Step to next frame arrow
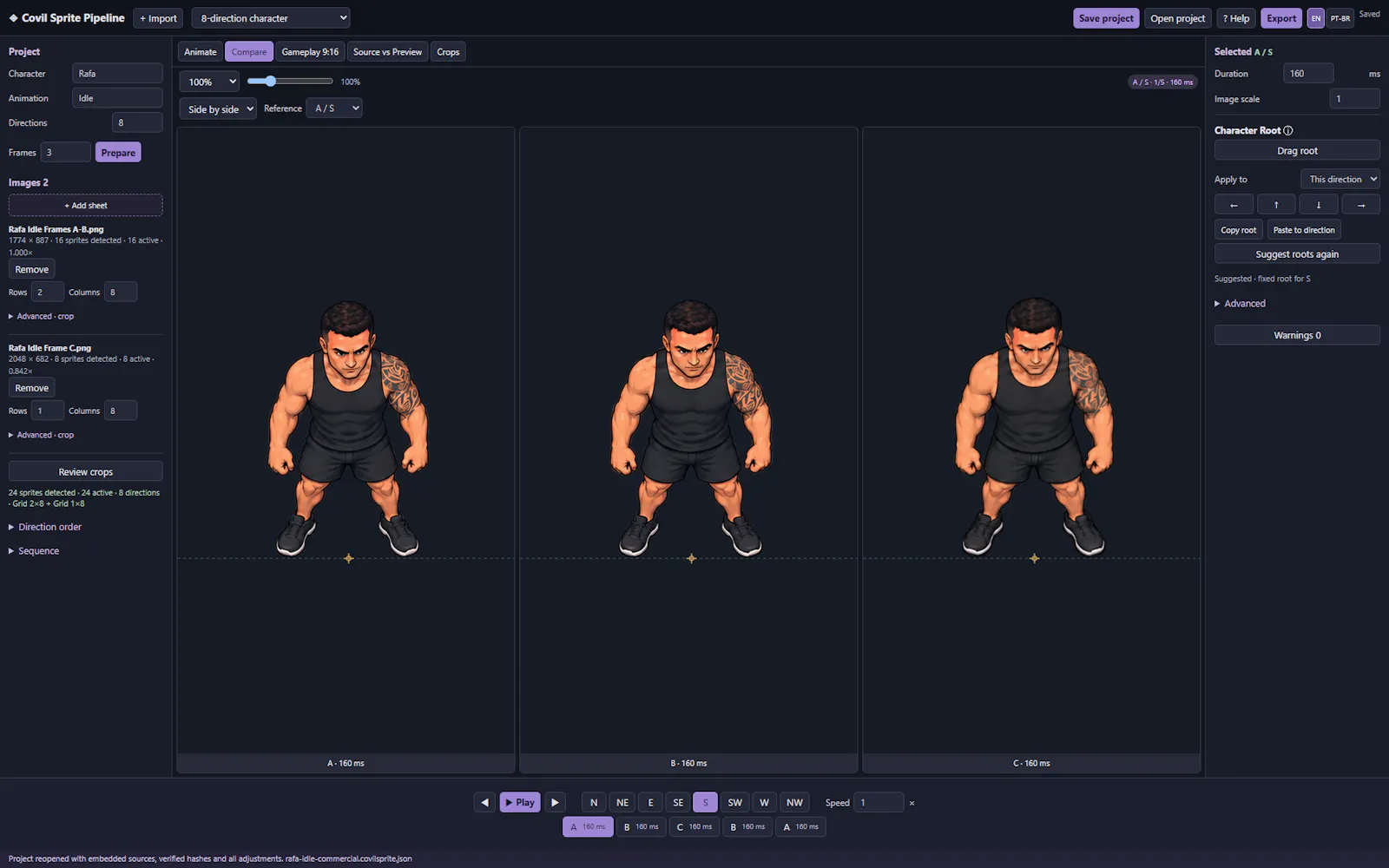Image resolution: width=1389 pixels, height=868 pixels. (x=555, y=802)
